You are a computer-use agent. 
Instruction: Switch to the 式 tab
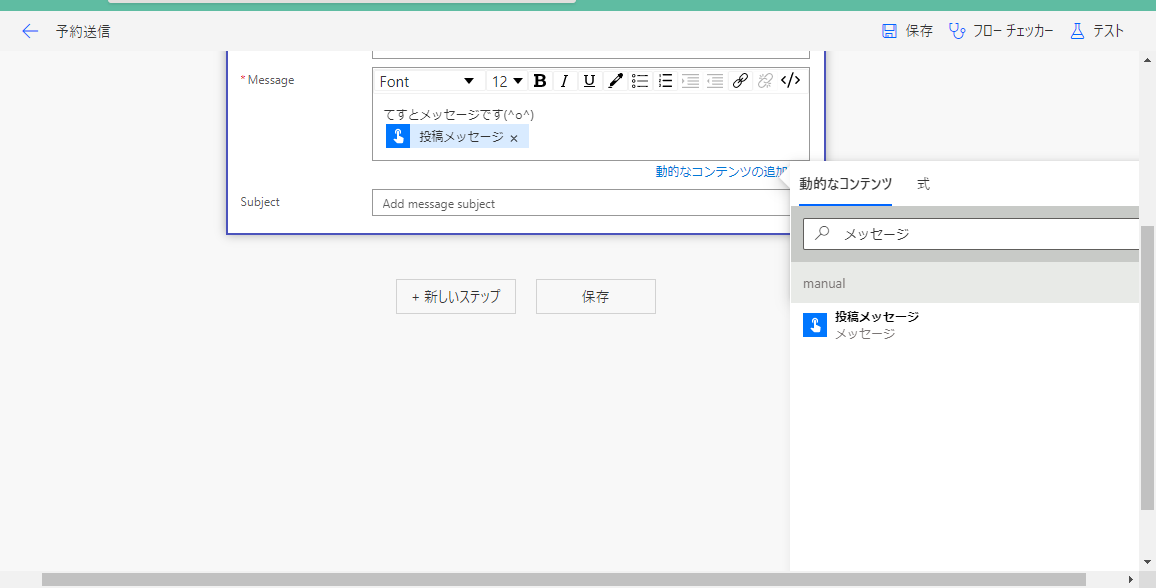pyautogui.click(x=922, y=184)
